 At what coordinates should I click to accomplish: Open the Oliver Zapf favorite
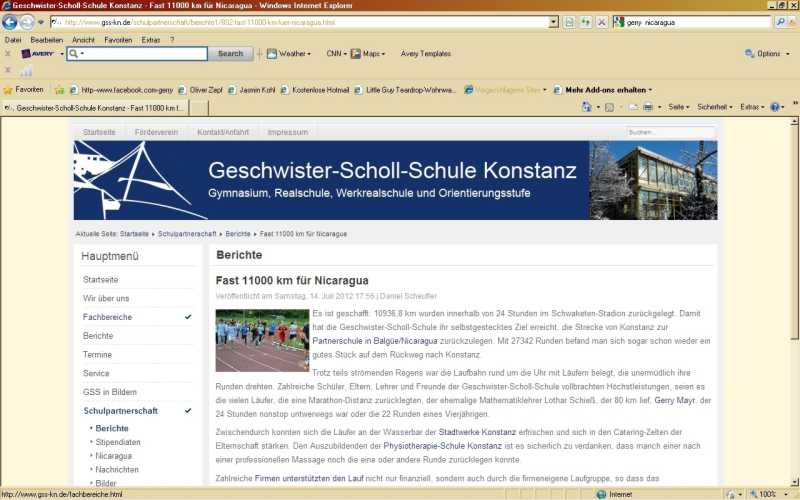pyautogui.click(x=201, y=90)
